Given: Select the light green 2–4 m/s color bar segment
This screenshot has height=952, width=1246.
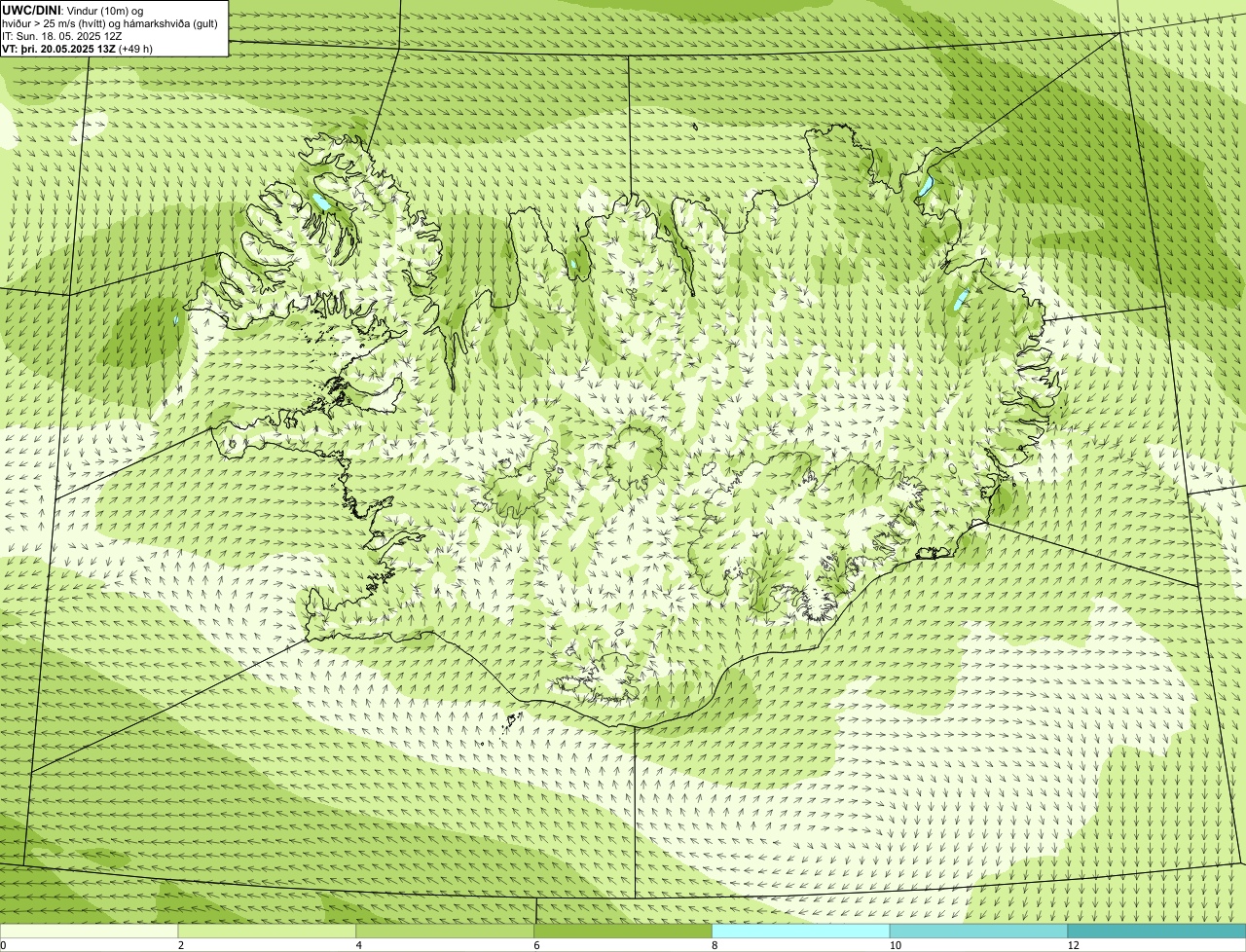Looking at the screenshot, I should click(x=268, y=931).
